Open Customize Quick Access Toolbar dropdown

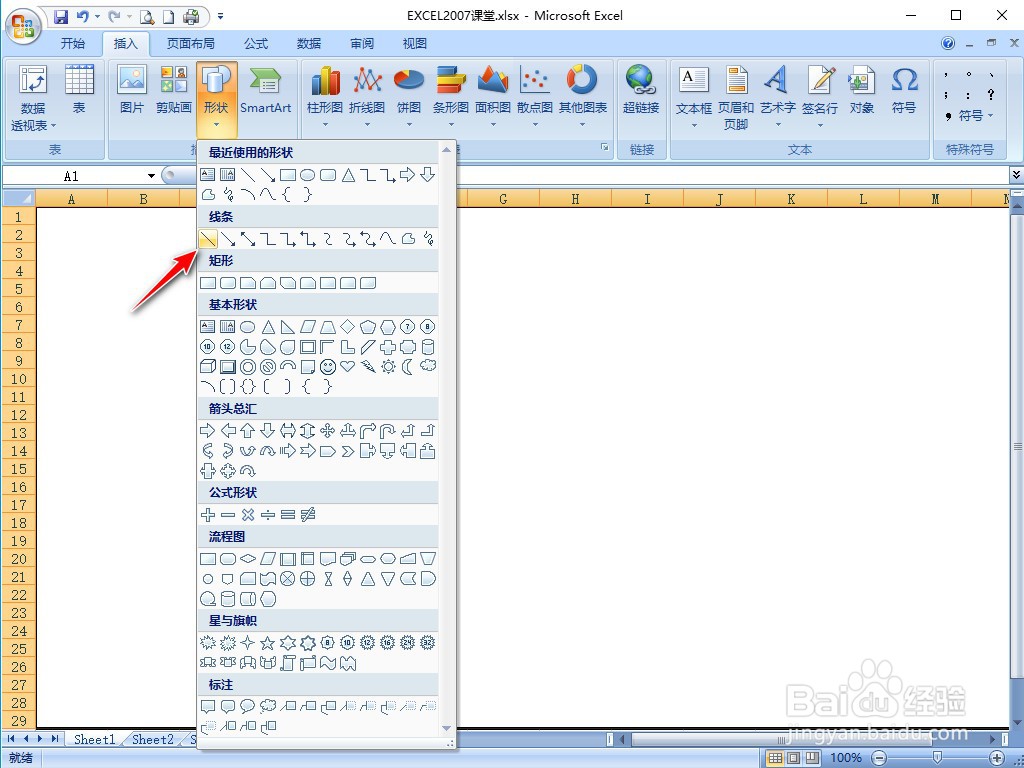(x=221, y=16)
